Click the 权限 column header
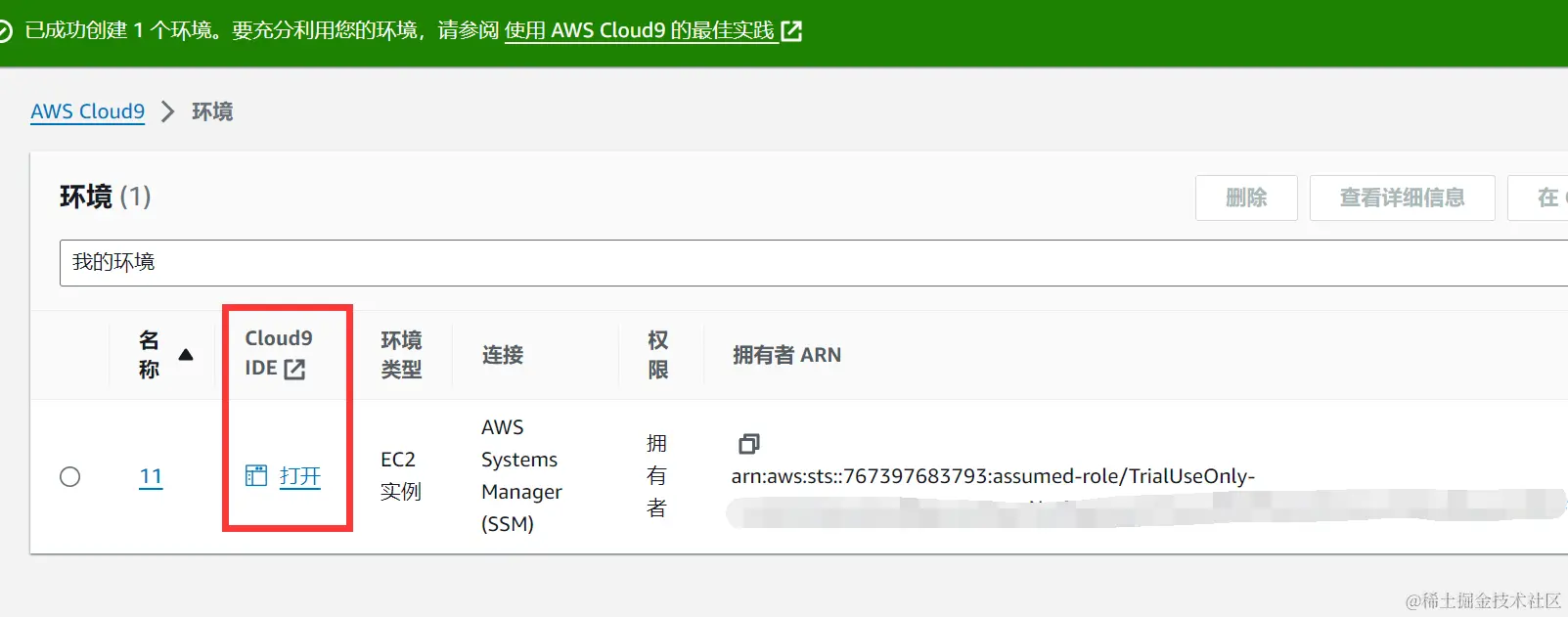 (x=658, y=355)
